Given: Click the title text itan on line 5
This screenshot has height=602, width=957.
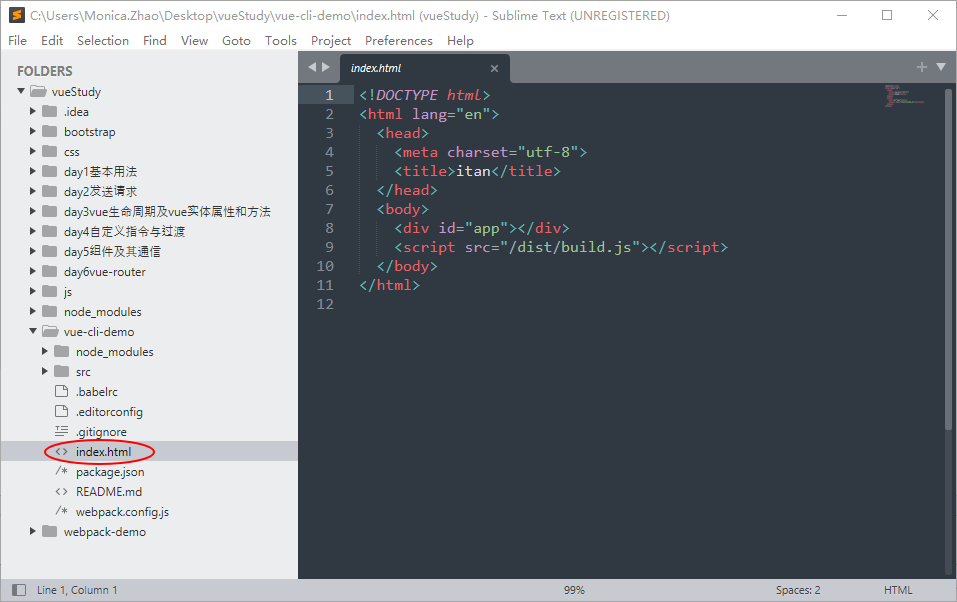Looking at the screenshot, I should [x=473, y=171].
